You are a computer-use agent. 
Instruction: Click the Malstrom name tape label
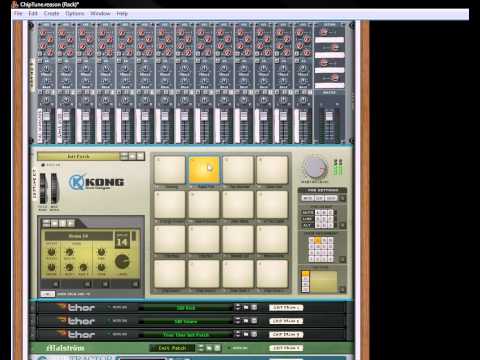[286, 348]
